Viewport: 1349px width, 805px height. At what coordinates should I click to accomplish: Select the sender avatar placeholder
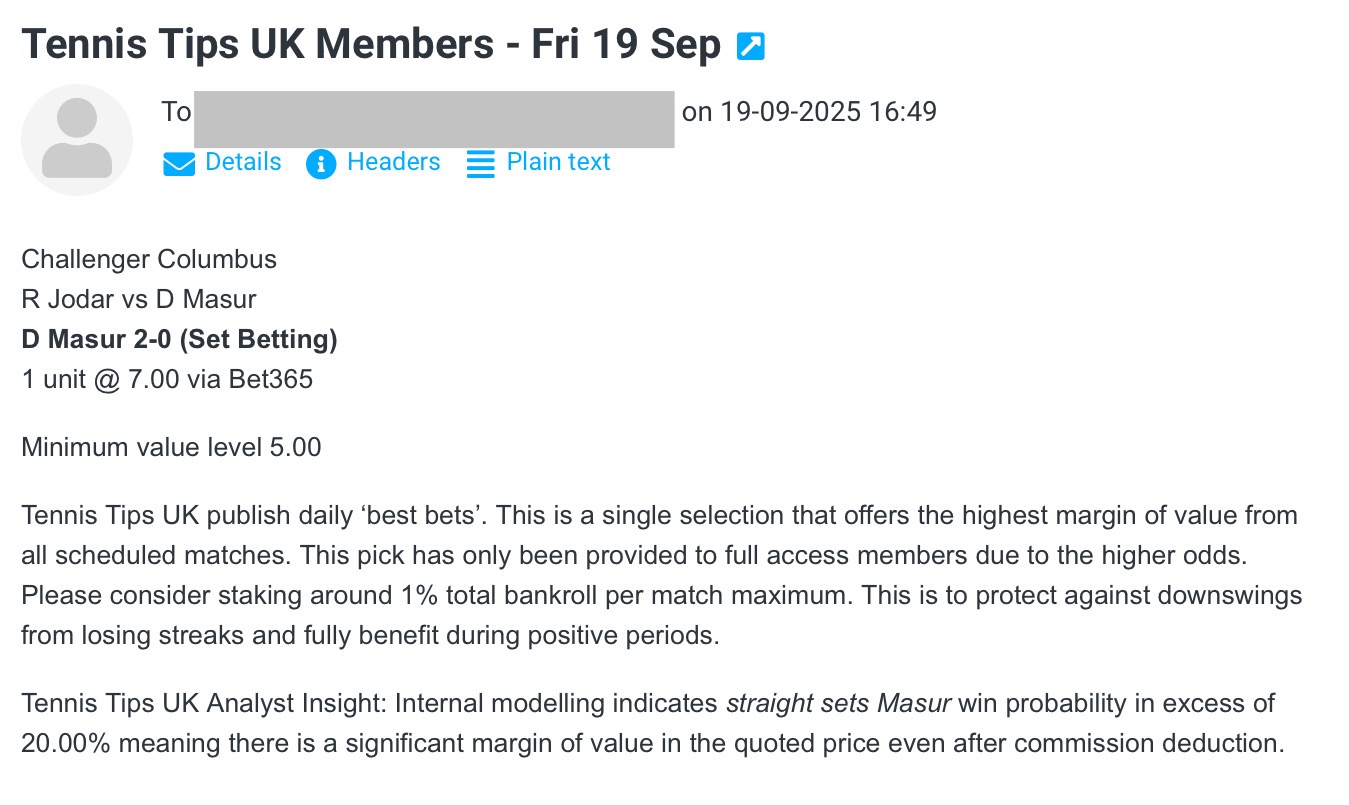[77, 140]
